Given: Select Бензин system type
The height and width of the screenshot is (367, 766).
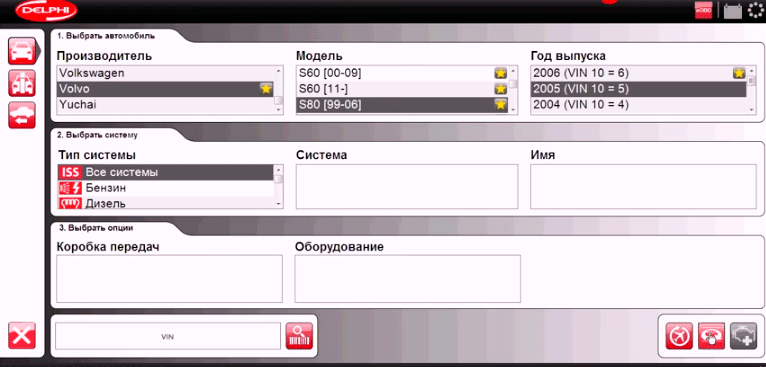Looking at the screenshot, I should click(x=166, y=188).
